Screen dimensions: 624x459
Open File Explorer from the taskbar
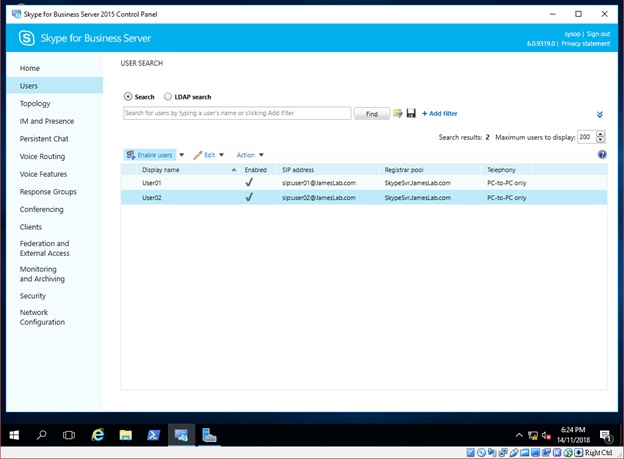pyautogui.click(x=126, y=435)
